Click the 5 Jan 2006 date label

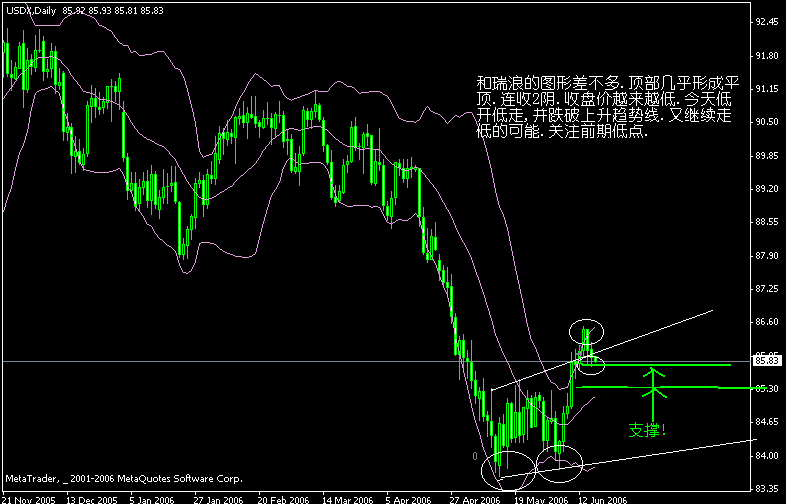[x=154, y=499]
